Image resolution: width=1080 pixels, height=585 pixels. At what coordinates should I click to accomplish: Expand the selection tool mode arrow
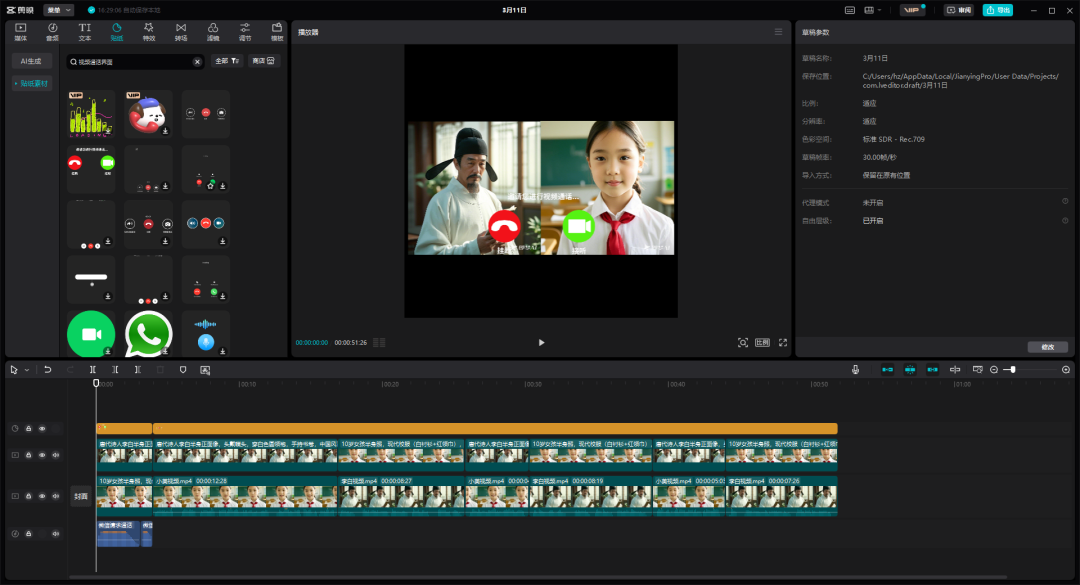[27, 369]
